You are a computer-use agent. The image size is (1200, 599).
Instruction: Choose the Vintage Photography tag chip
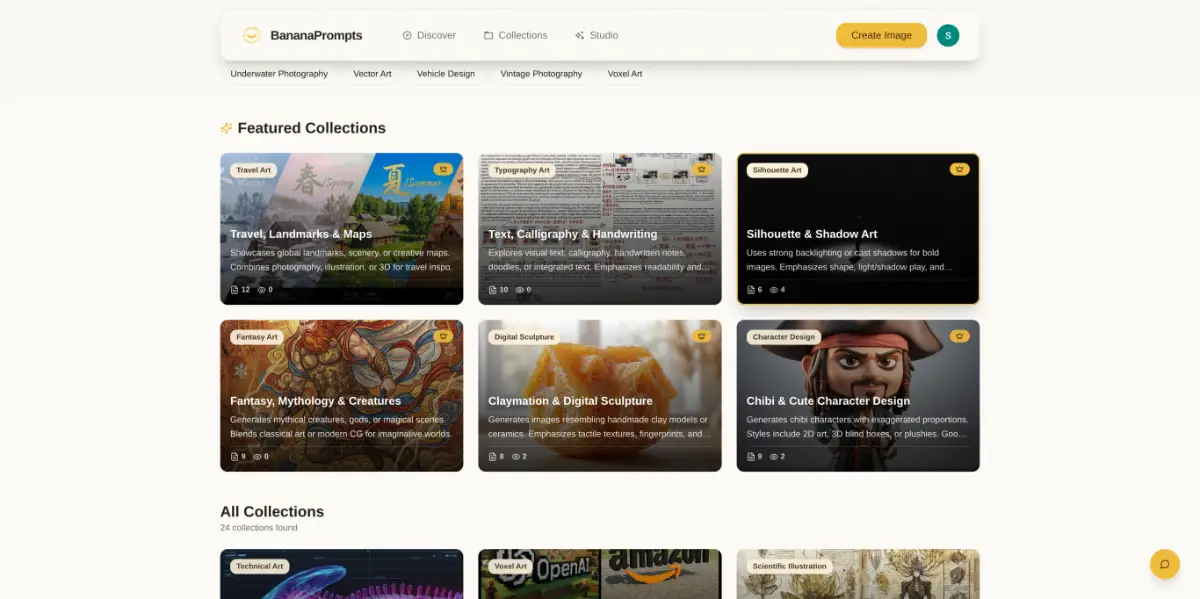(x=541, y=73)
